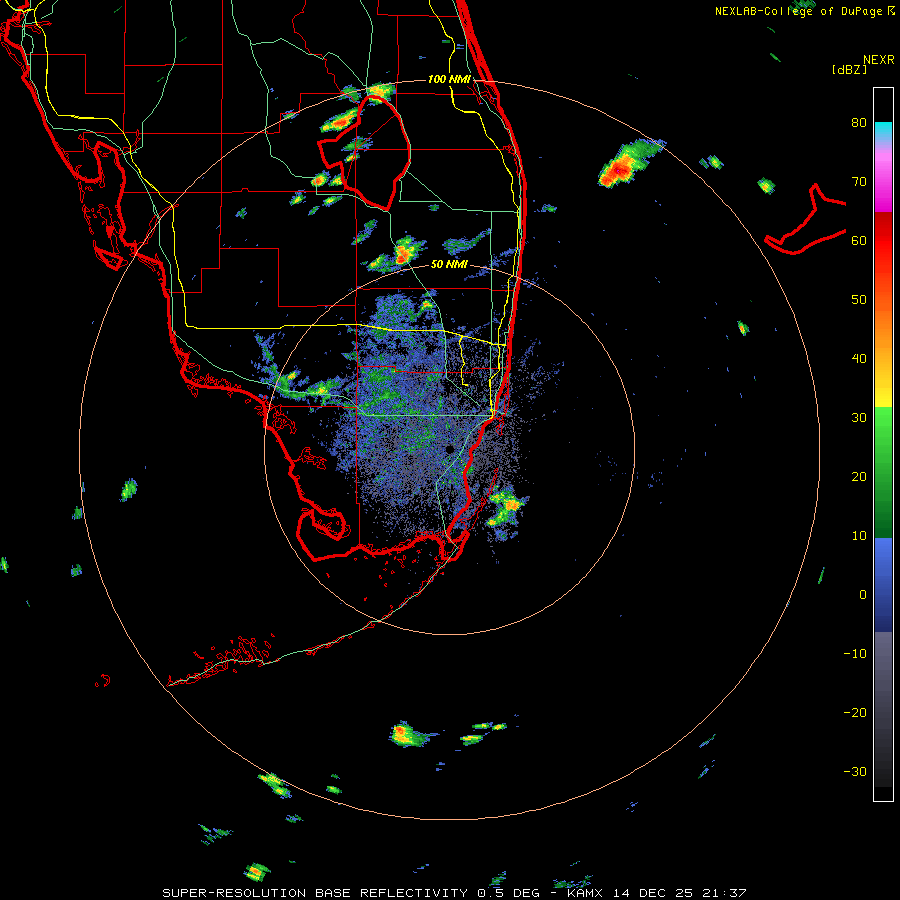The width and height of the screenshot is (900, 900).
Task: Select the -30 value on the dBZ scale
Action: point(855,771)
